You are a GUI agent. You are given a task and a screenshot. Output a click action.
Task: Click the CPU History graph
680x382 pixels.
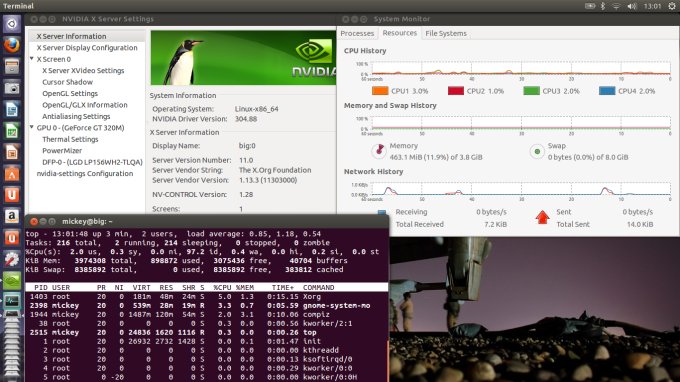[521, 69]
